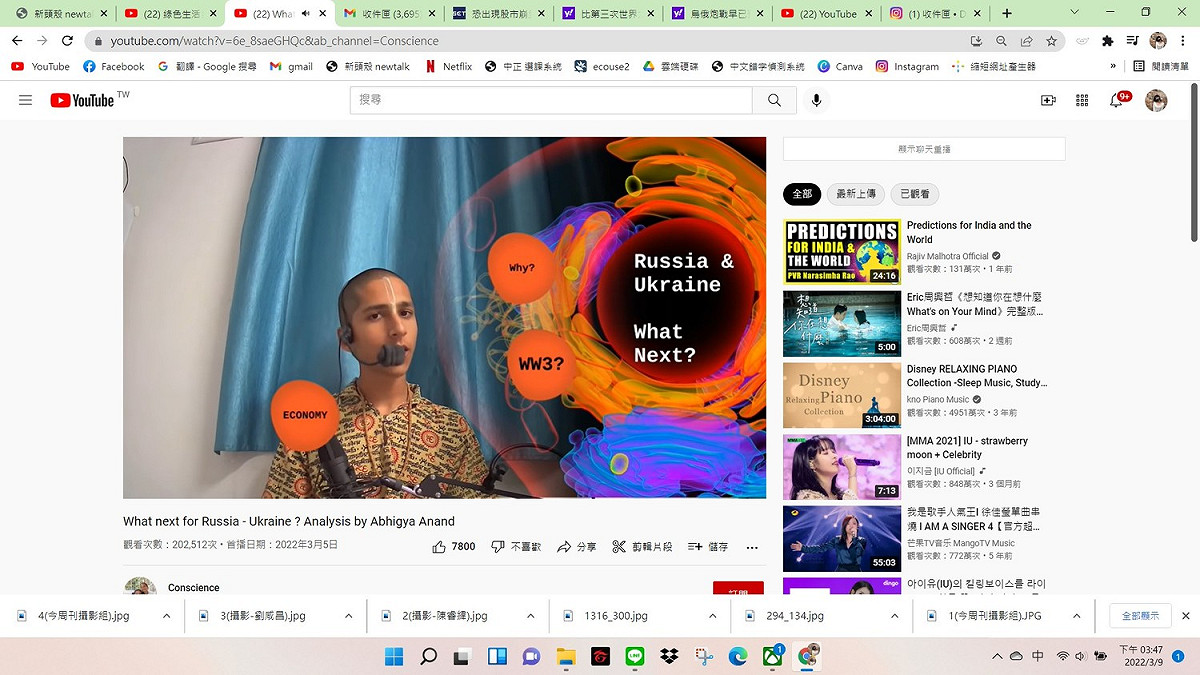This screenshot has height=675, width=1200.
Task: Expand options for 4(今周刊攝影組).jpg download
Action: click(167, 616)
